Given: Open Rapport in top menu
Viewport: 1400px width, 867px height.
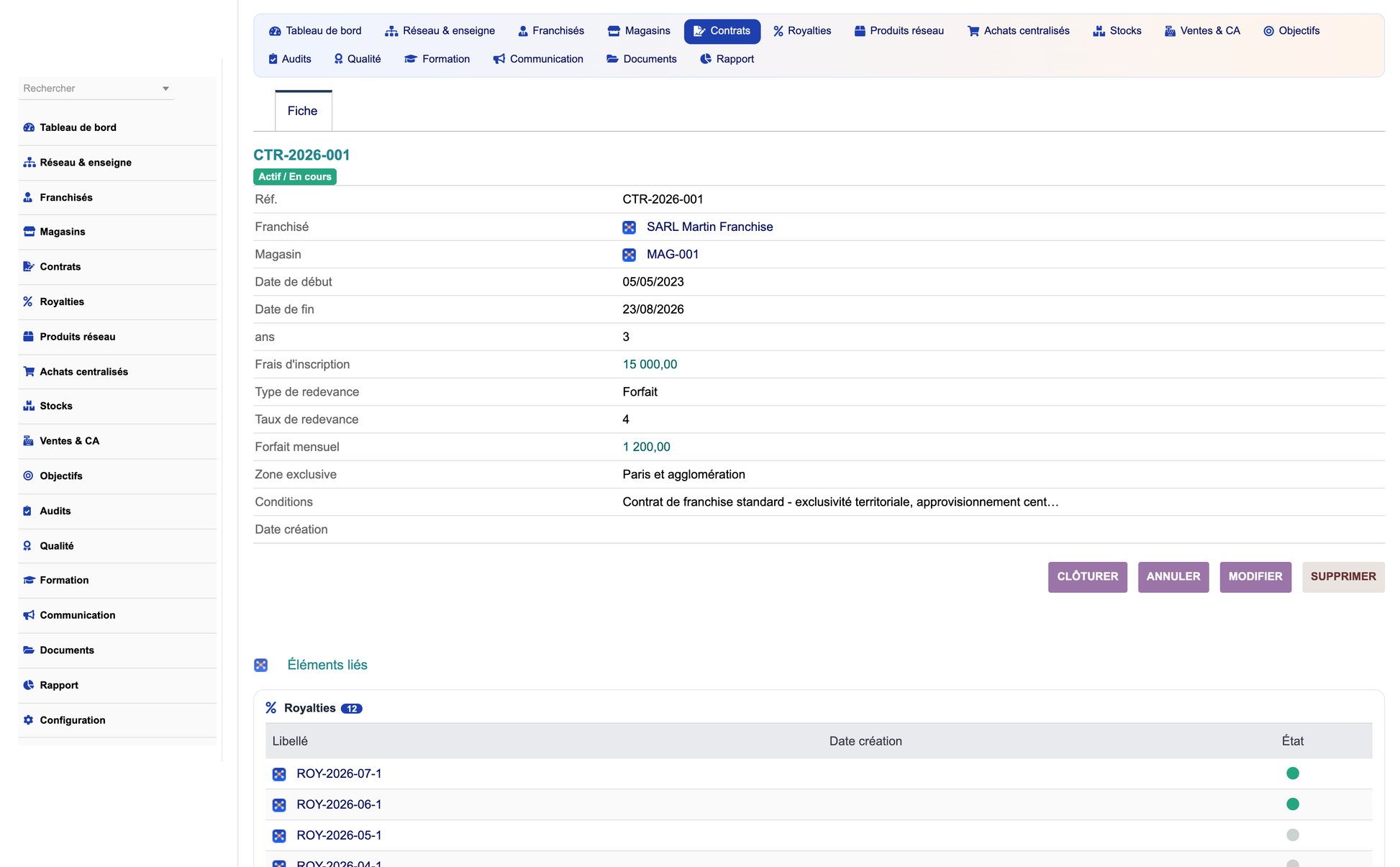Looking at the screenshot, I should tap(727, 59).
